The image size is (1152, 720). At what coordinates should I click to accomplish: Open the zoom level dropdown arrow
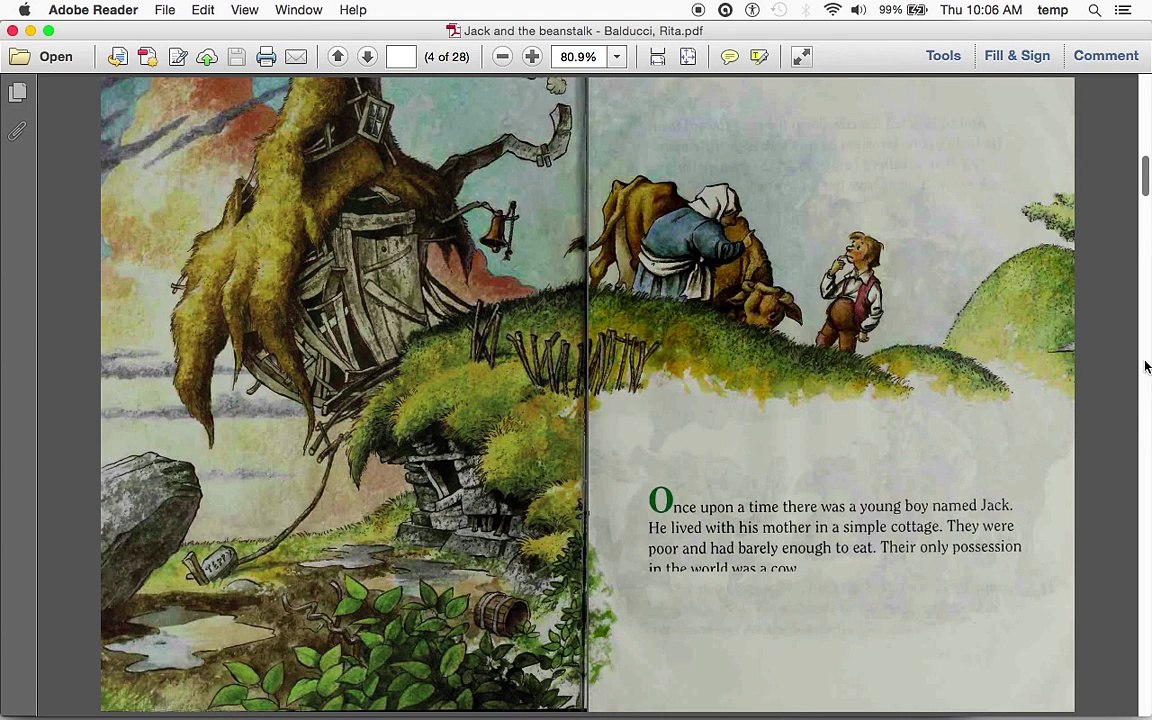pos(617,57)
